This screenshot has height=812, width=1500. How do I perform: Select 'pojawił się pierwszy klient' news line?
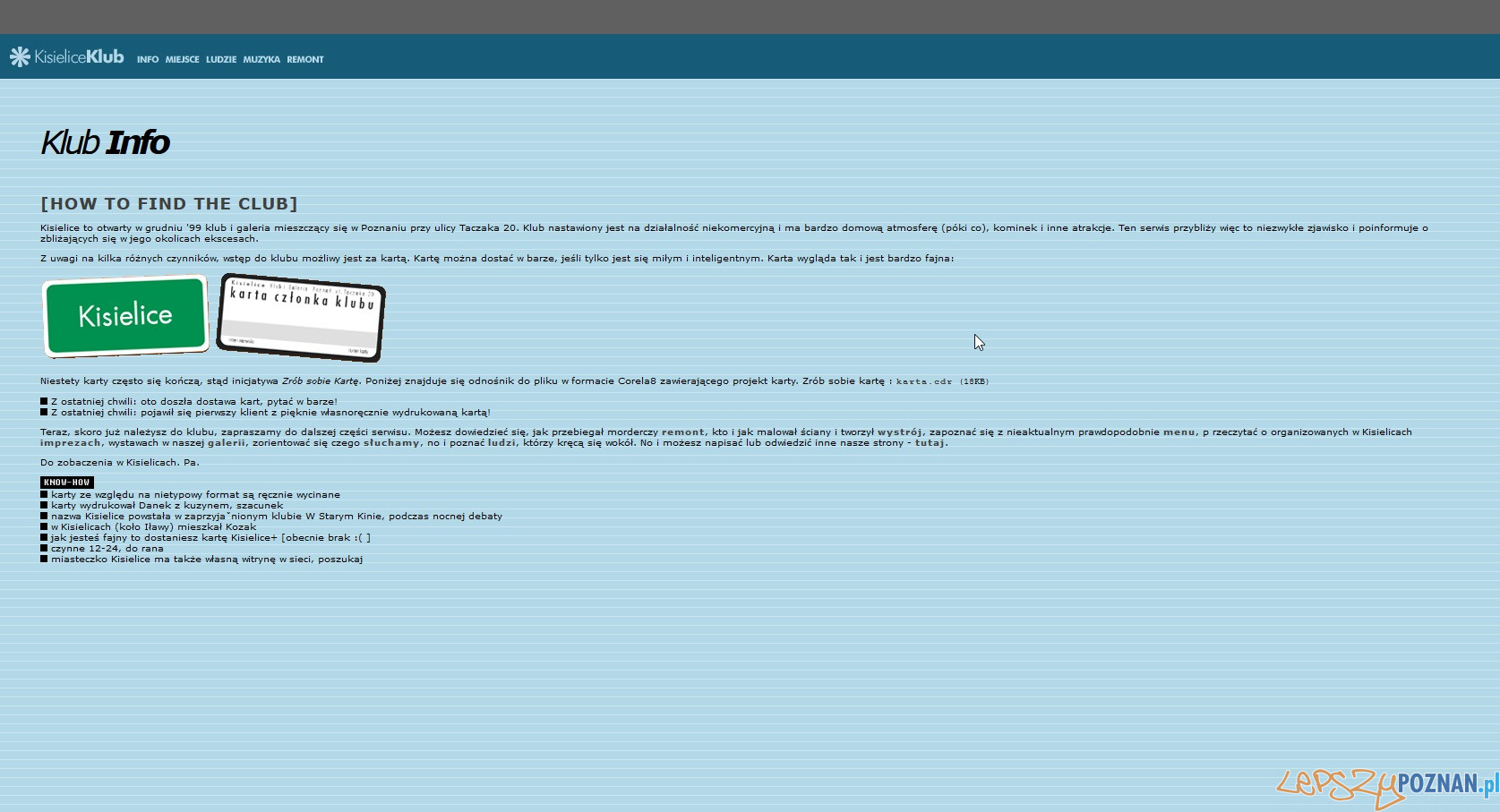point(266,412)
